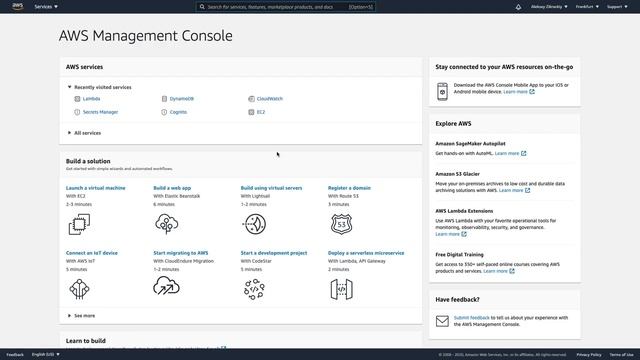
Task: Click the serverless microservice gateway icon
Action: coord(342,289)
